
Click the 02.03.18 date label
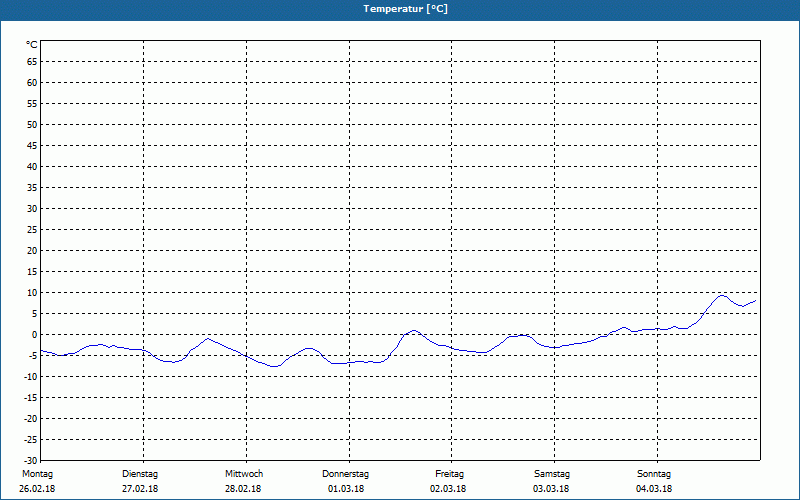(x=448, y=489)
